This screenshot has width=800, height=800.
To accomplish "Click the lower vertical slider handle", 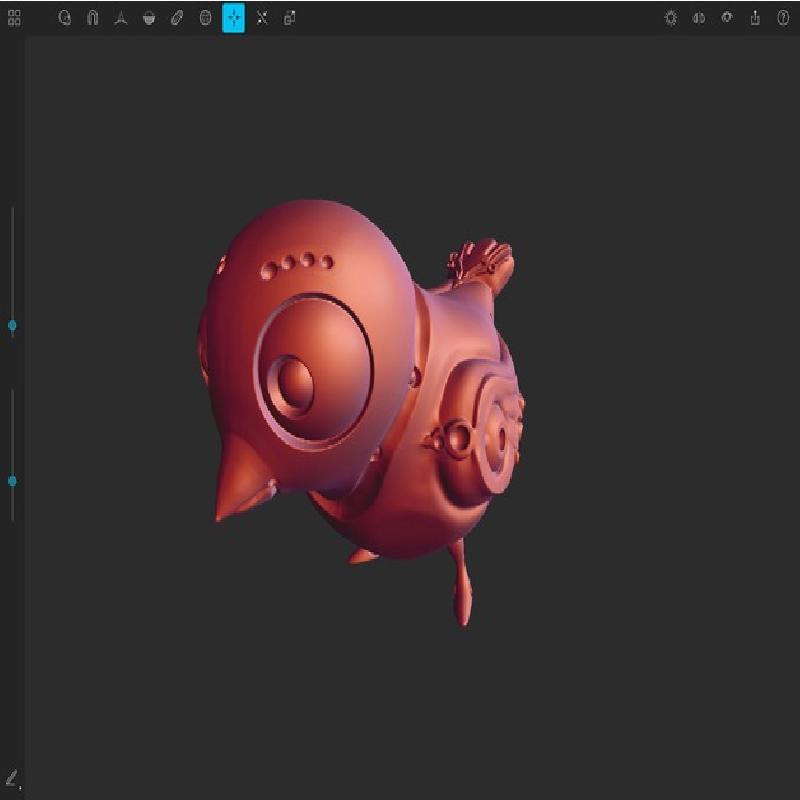I will [x=12, y=481].
